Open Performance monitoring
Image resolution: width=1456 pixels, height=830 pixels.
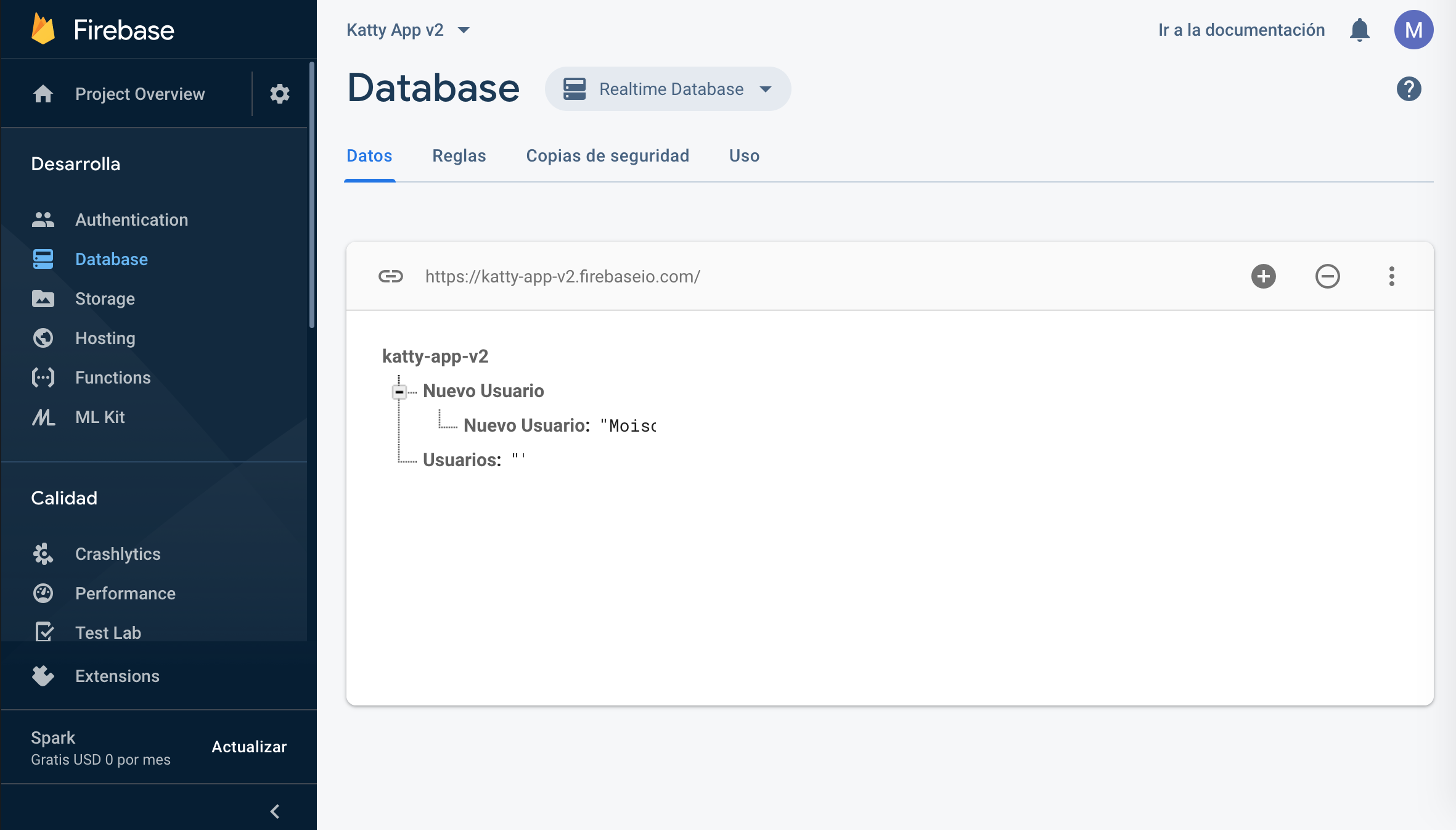tap(125, 593)
